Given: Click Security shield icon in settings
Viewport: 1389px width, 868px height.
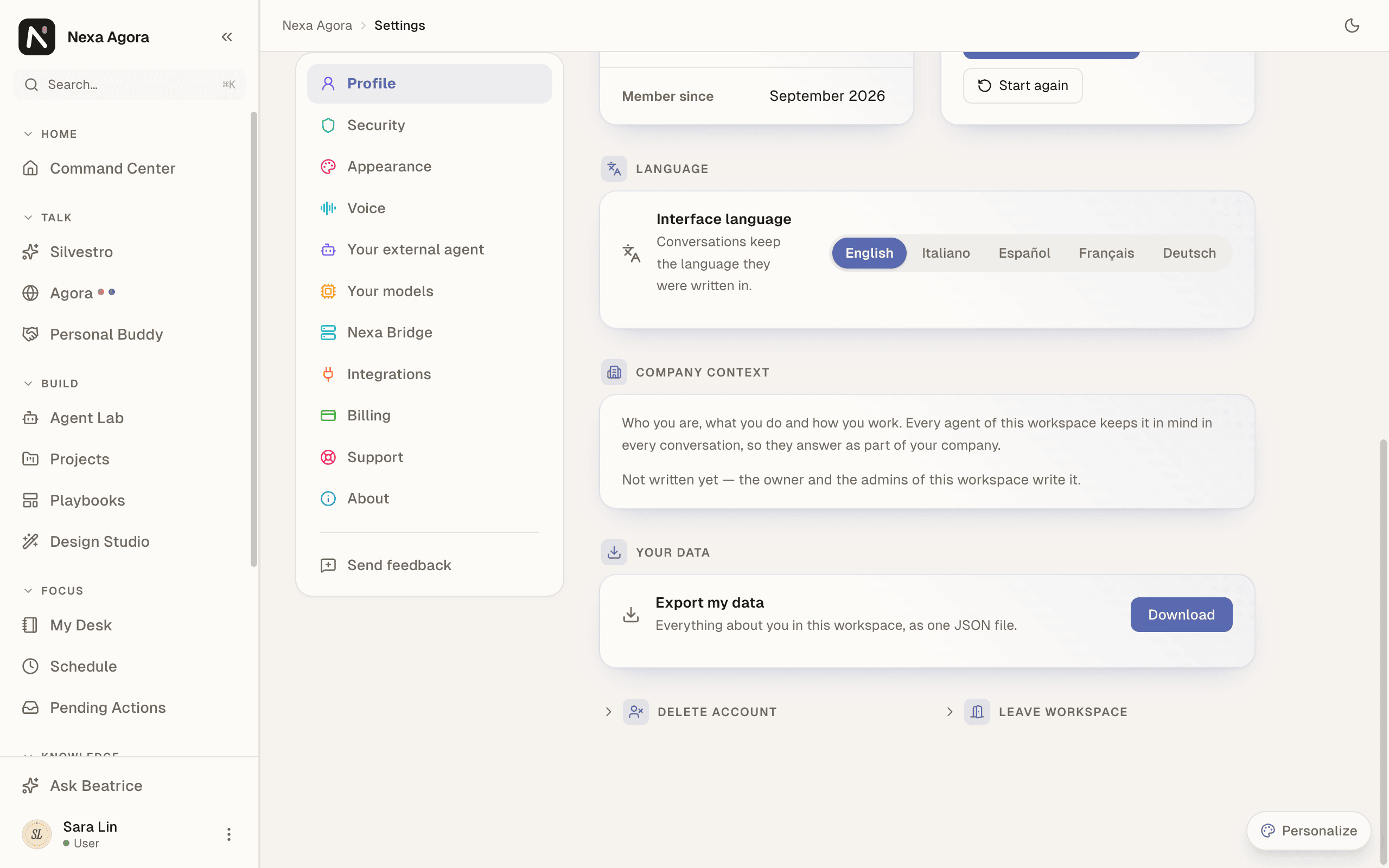Looking at the screenshot, I should 328,125.
